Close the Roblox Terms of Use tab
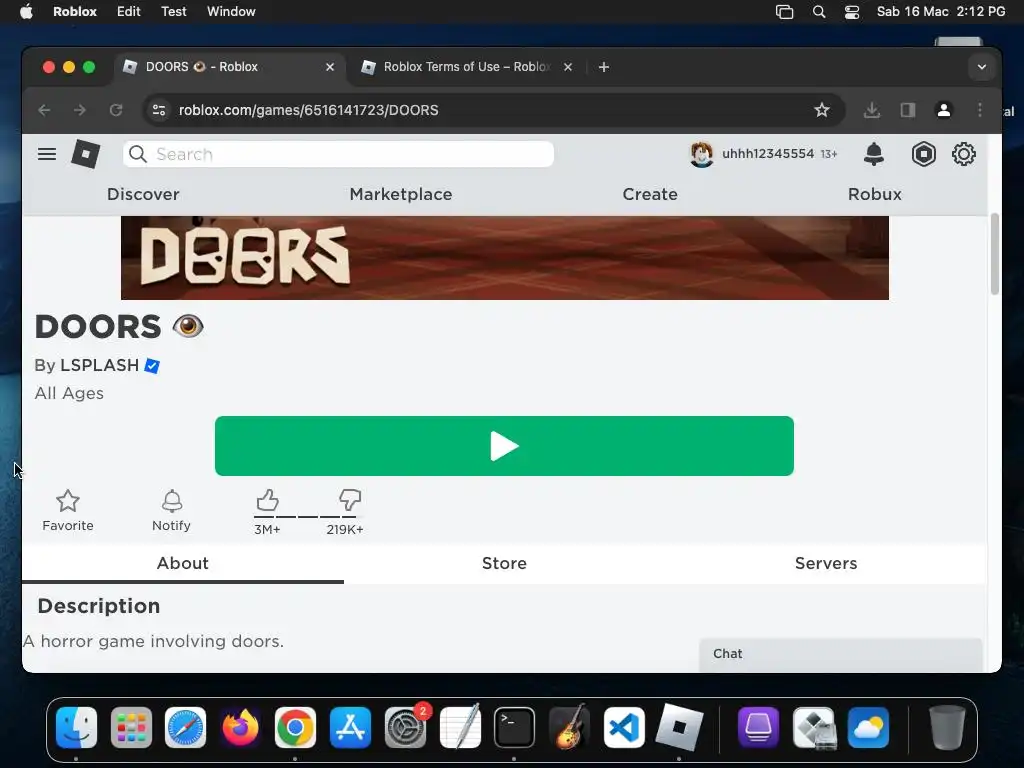Screen dimensions: 1024x768 (568, 67)
